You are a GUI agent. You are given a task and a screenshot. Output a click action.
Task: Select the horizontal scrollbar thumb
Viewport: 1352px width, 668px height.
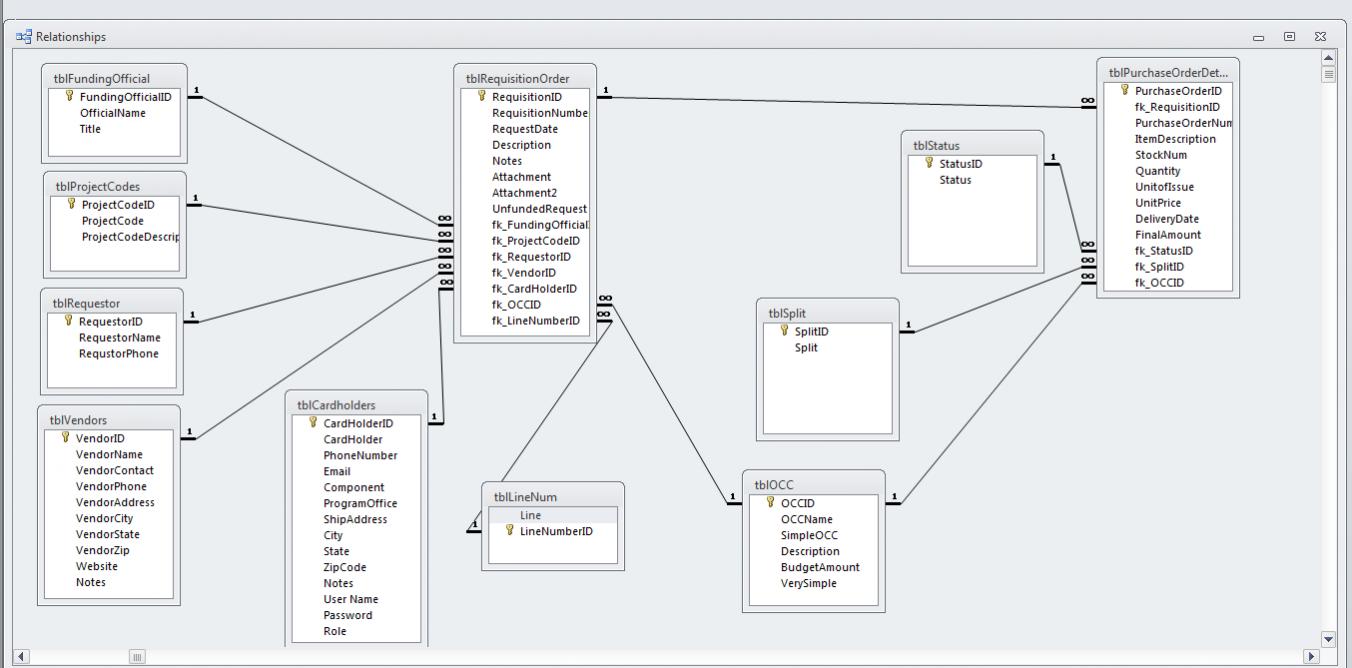coord(138,656)
